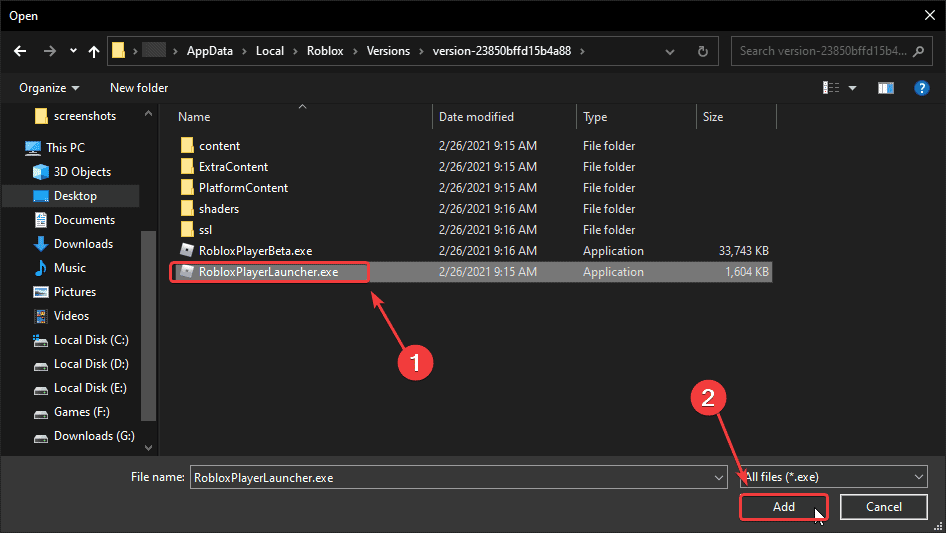Screen dimensions: 946x533
Task: Select Pictures in navigation pane
Action: click(75, 292)
